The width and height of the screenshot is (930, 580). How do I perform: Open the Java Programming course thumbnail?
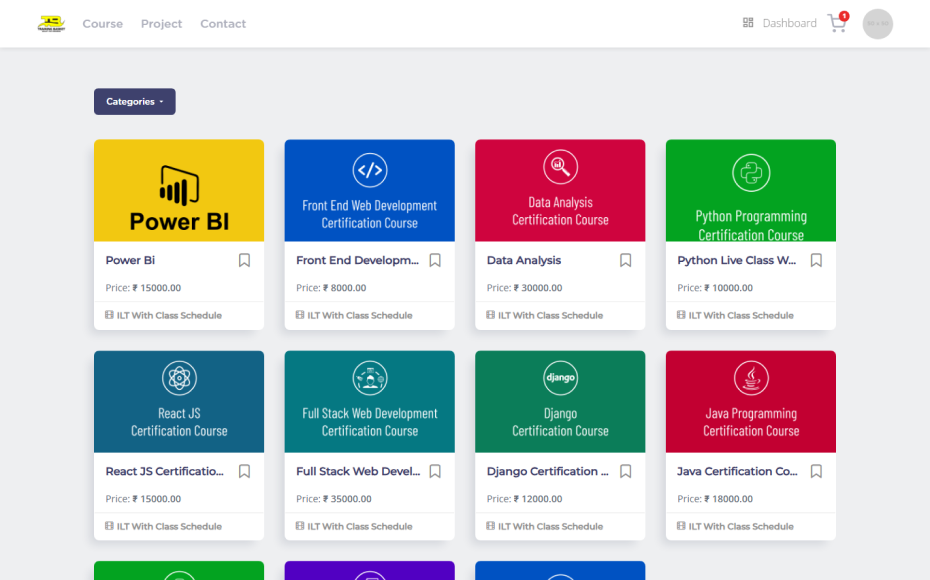pyautogui.click(x=751, y=401)
